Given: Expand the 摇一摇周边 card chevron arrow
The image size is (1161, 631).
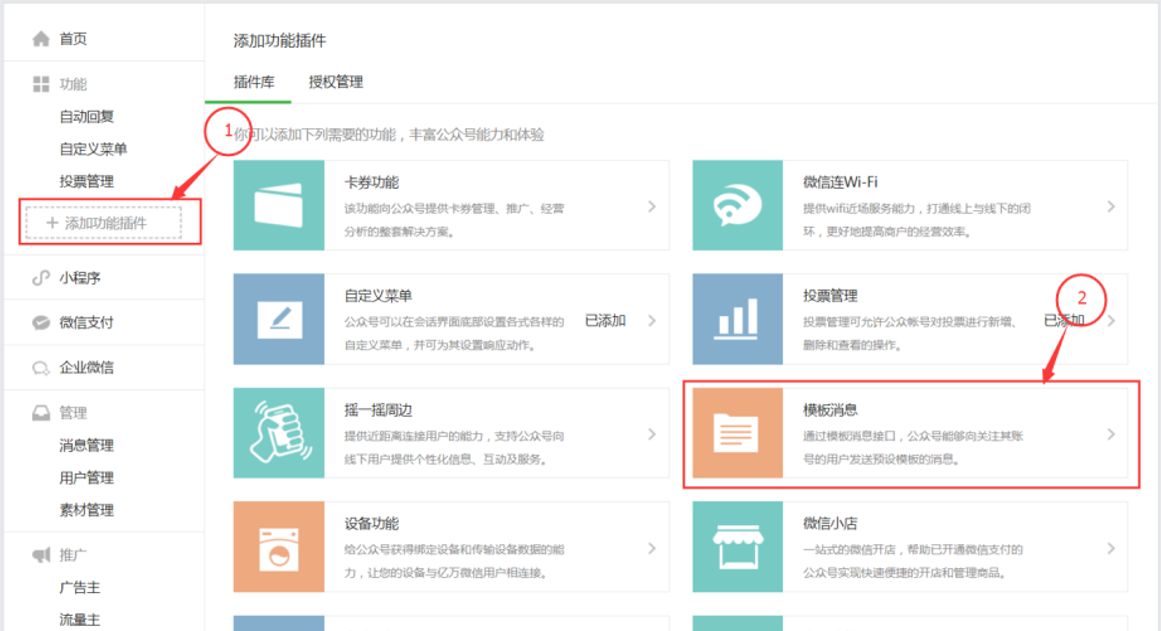Looking at the screenshot, I should (652, 434).
